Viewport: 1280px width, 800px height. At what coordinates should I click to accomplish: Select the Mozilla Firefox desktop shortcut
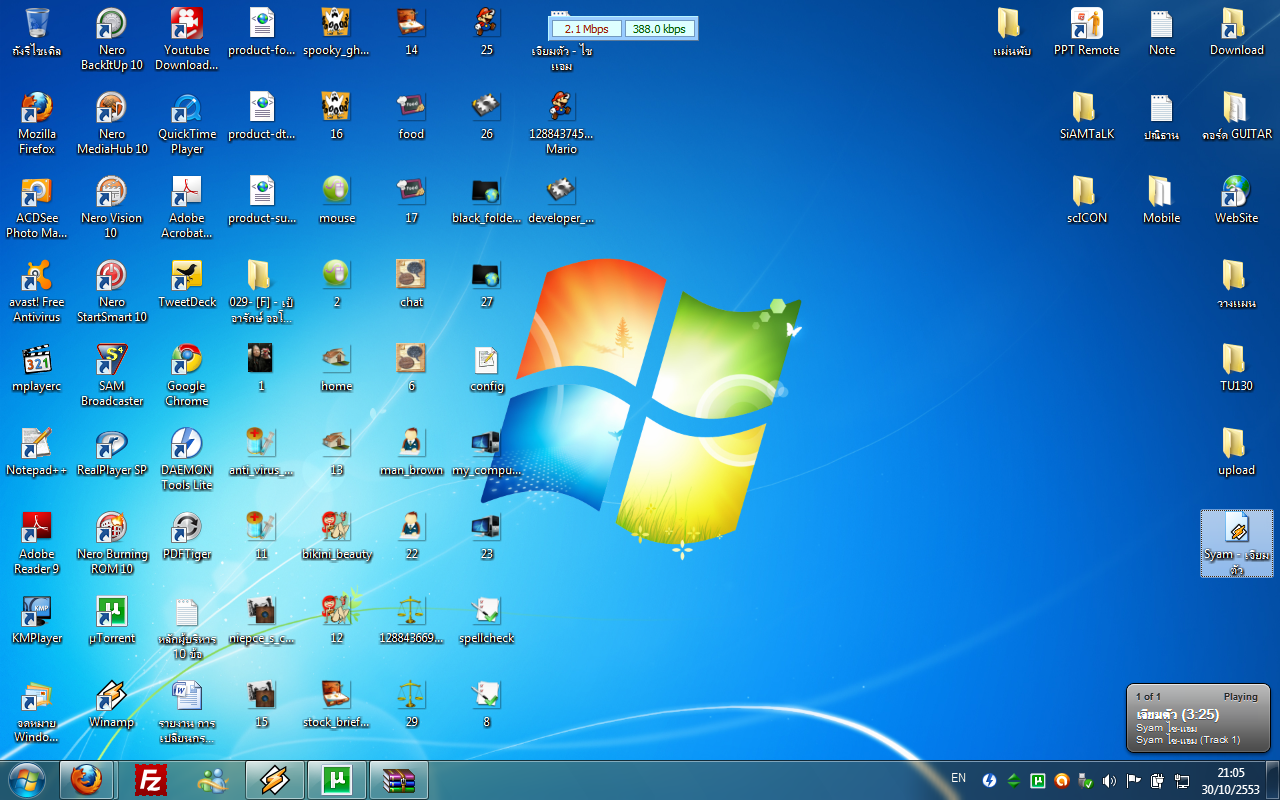coord(37,122)
